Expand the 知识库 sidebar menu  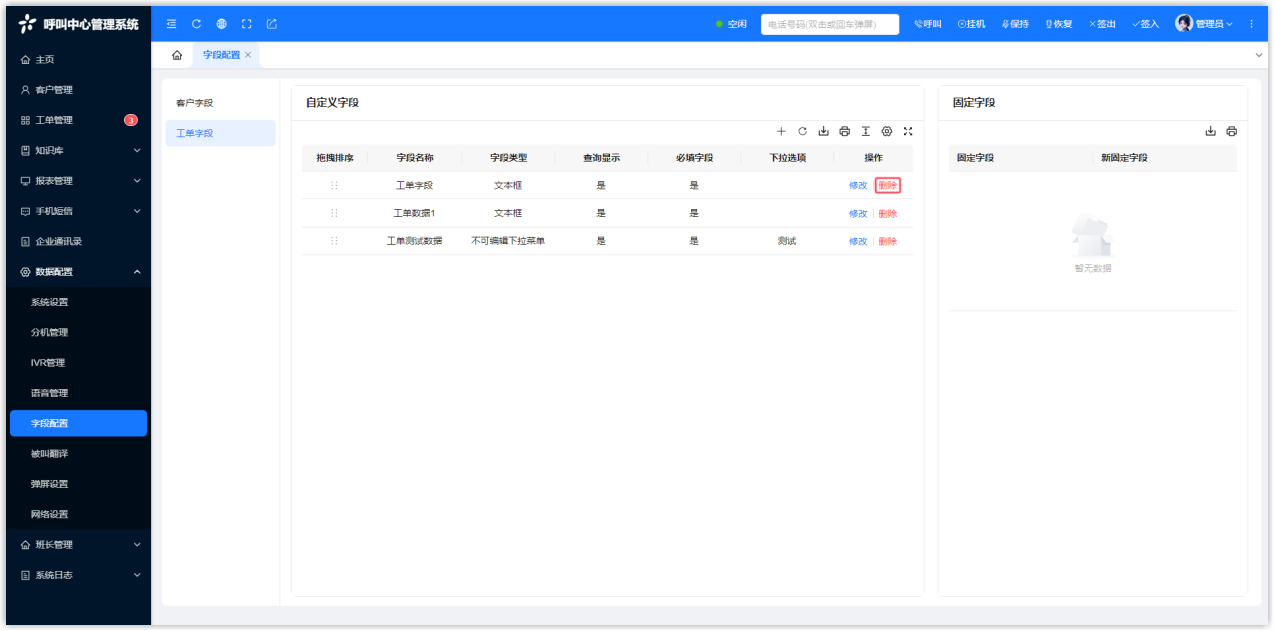(x=78, y=151)
